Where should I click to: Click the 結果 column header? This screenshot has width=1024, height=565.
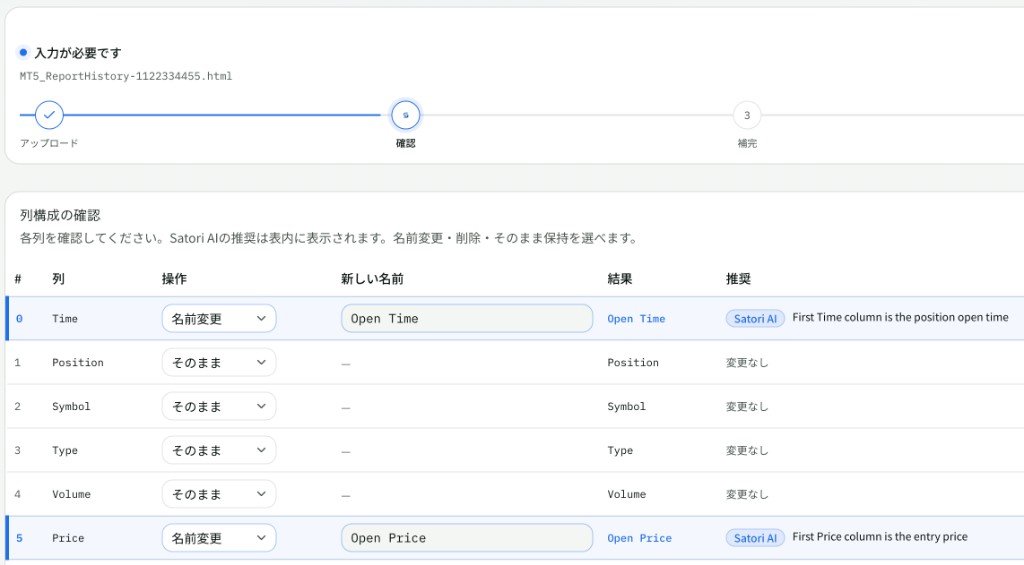click(620, 279)
